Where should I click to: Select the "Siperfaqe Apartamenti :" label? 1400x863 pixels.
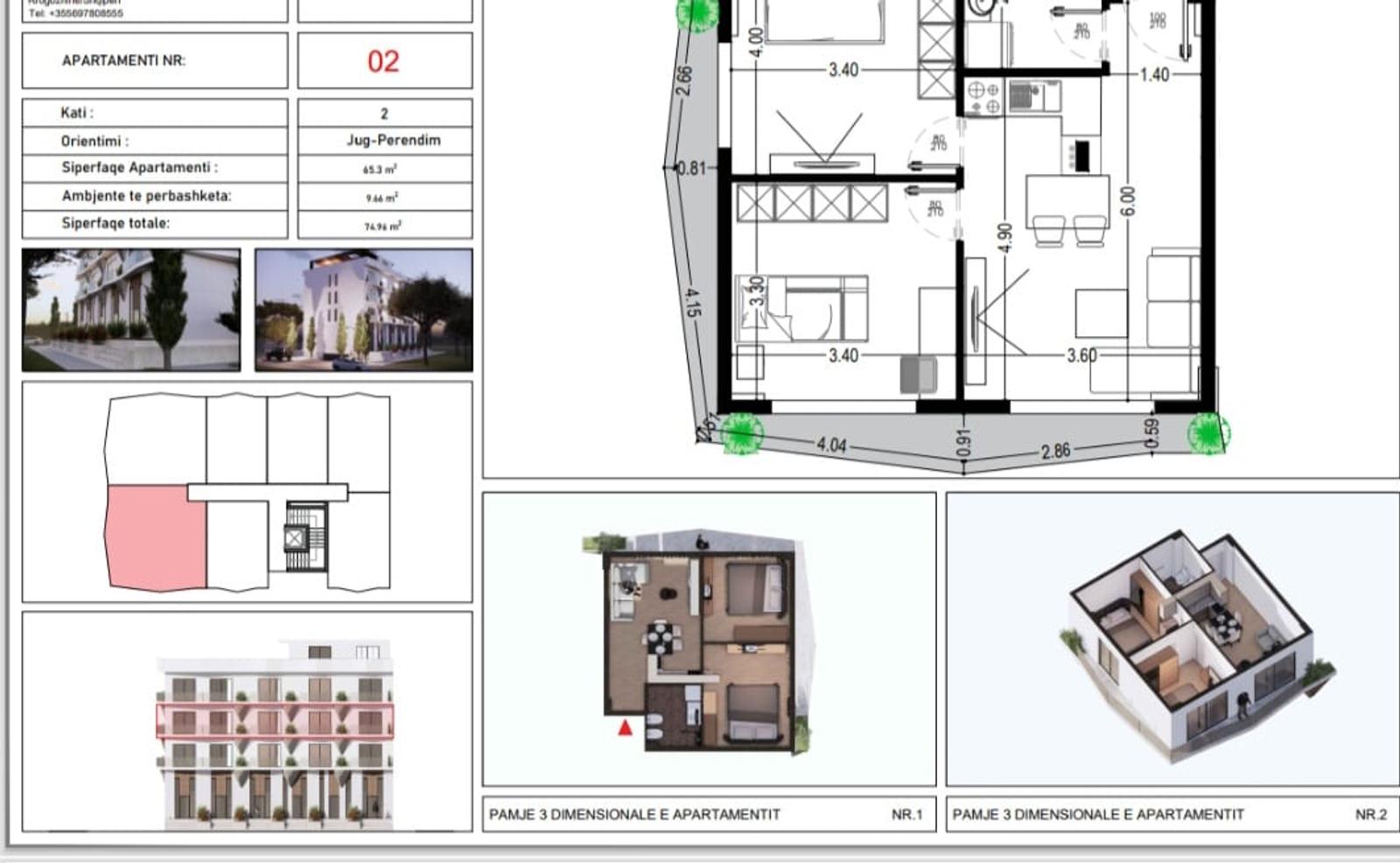(140, 168)
